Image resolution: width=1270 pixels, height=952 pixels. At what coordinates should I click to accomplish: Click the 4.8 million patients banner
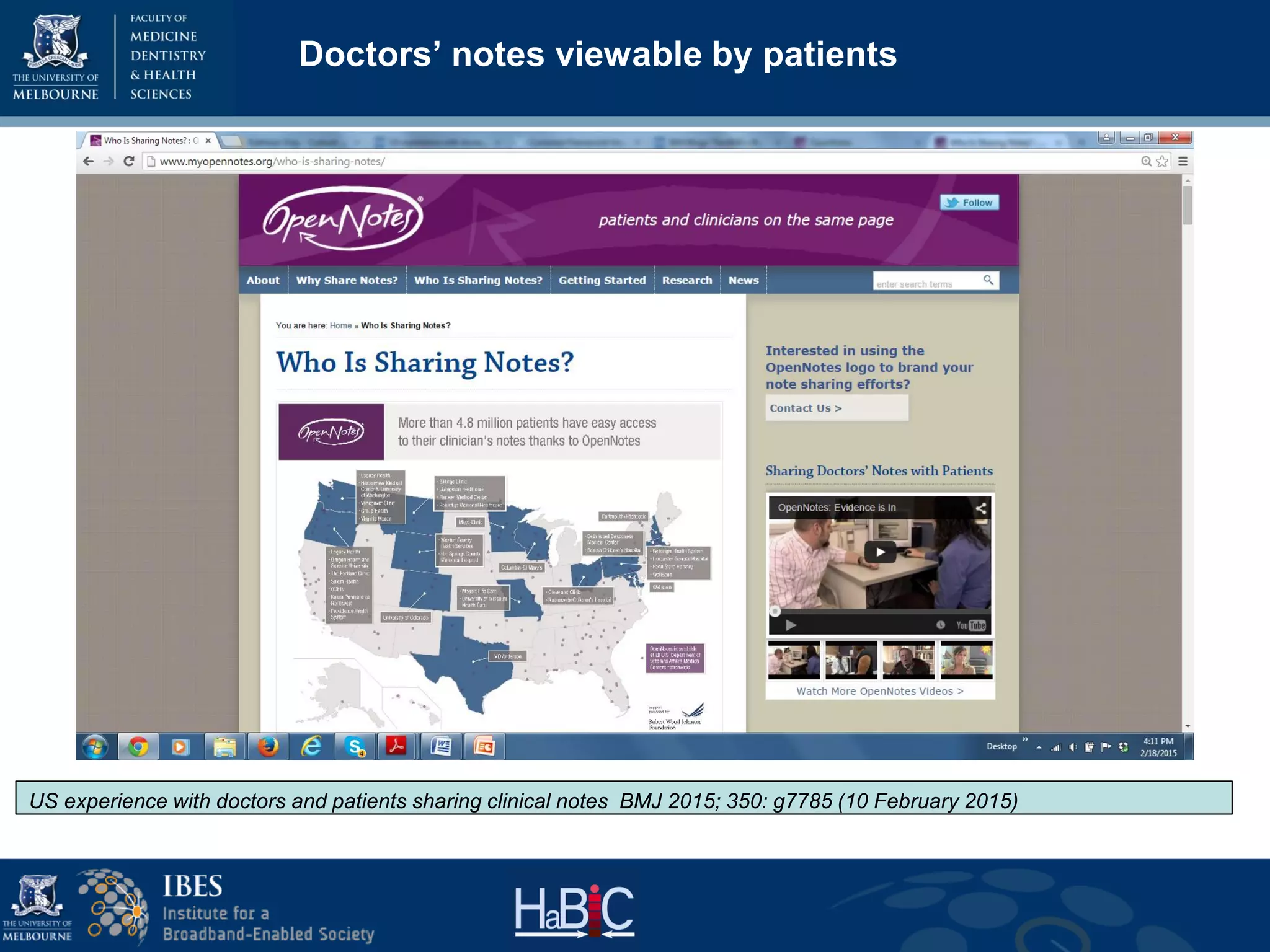click(500, 432)
